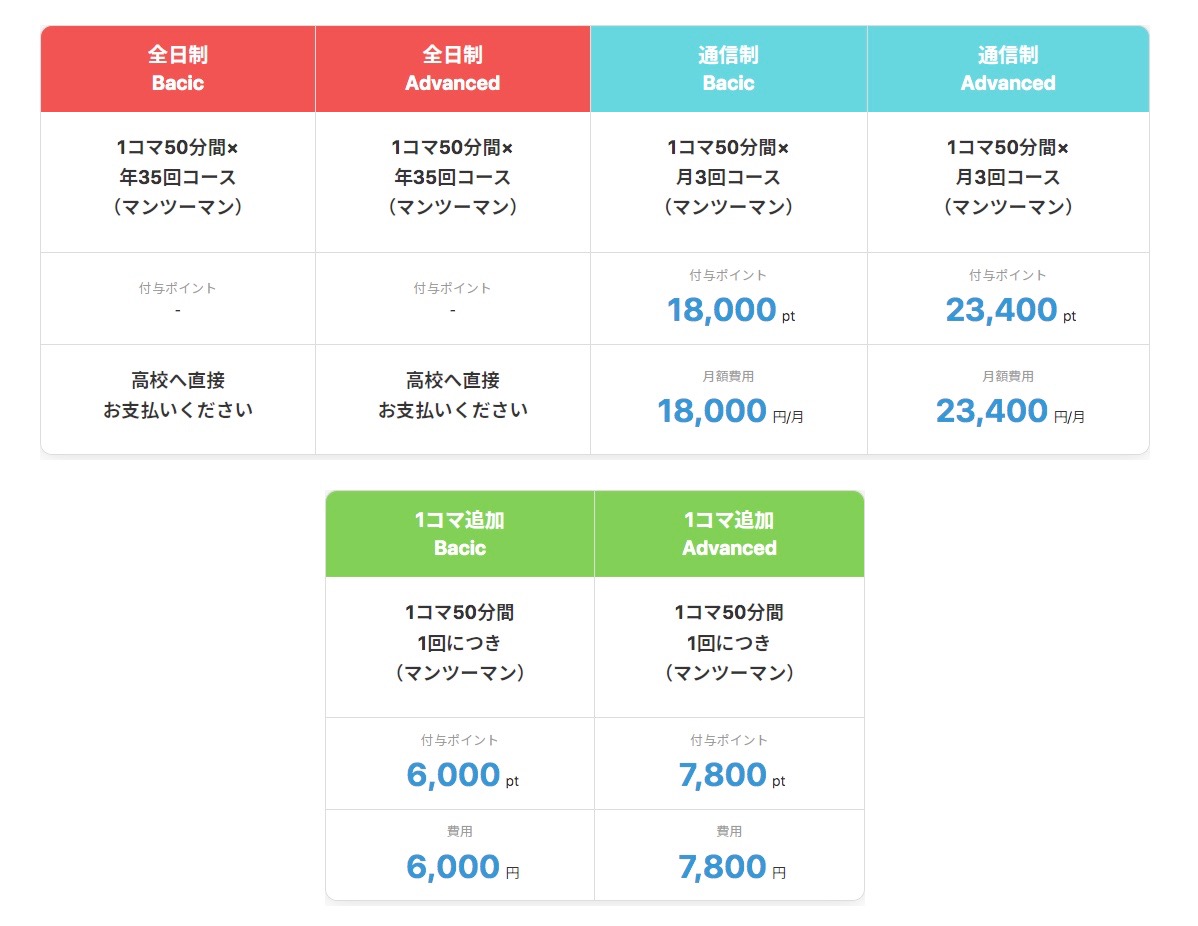Select the 通信制 Advanced column header
1198x926 pixels.
tap(1008, 69)
